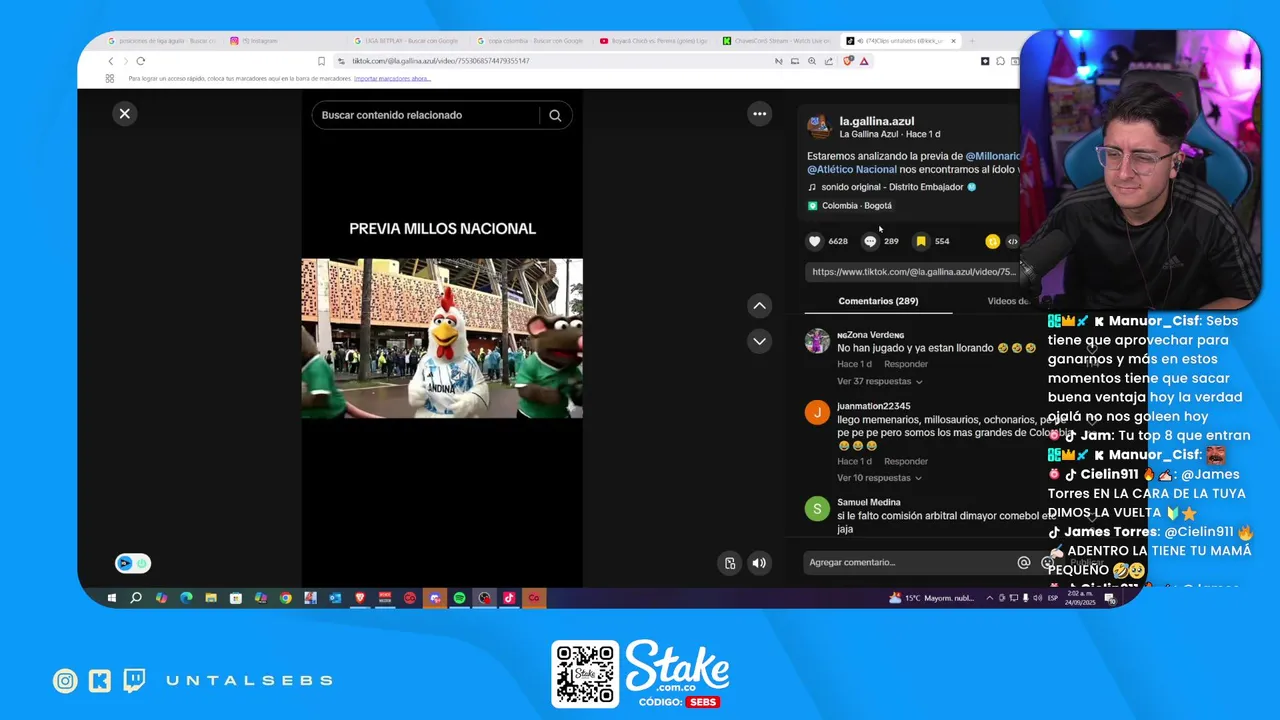Open comments via the speech bubble icon
This screenshot has width=1280, height=720.
click(x=870, y=241)
